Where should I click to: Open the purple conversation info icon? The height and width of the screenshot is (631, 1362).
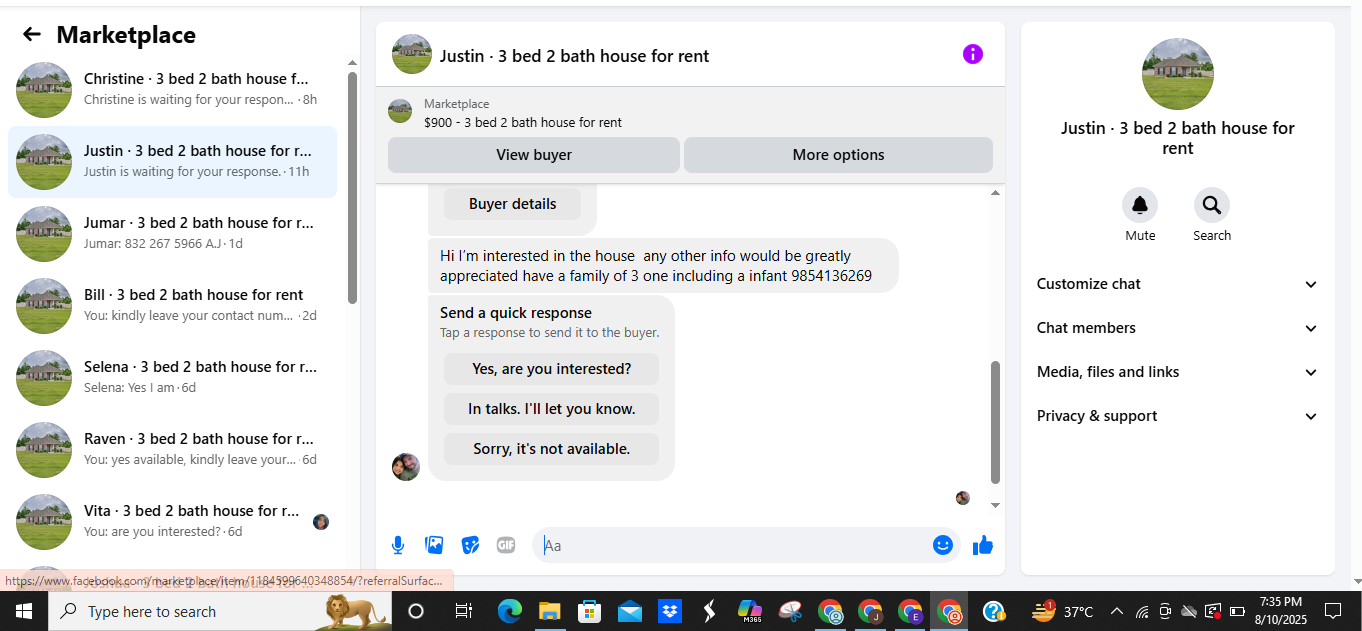point(973,54)
